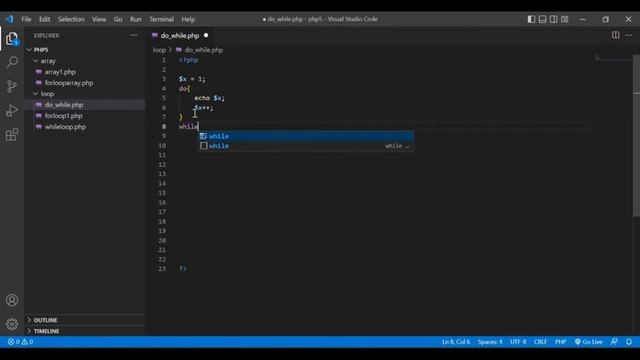The width and height of the screenshot is (640, 360).
Task: Click the loop breadcrumb segment
Action: pyautogui.click(x=159, y=50)
